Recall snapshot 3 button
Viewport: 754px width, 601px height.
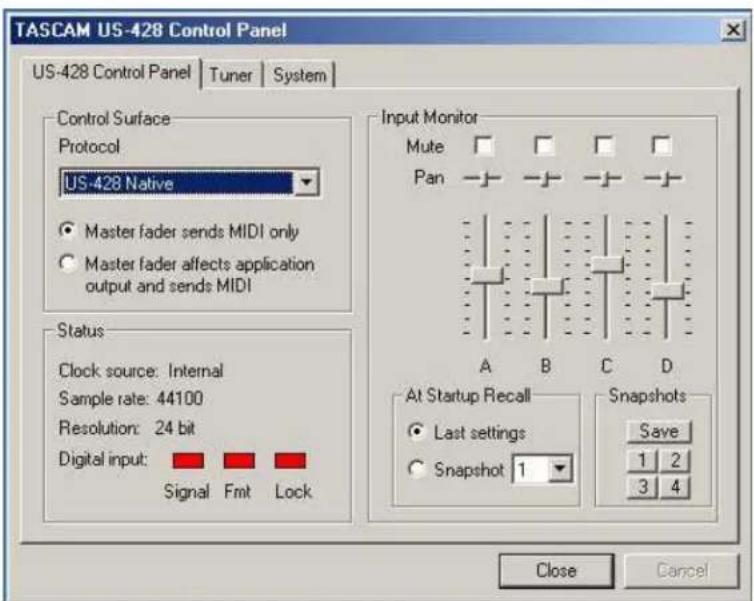point(642,488)
